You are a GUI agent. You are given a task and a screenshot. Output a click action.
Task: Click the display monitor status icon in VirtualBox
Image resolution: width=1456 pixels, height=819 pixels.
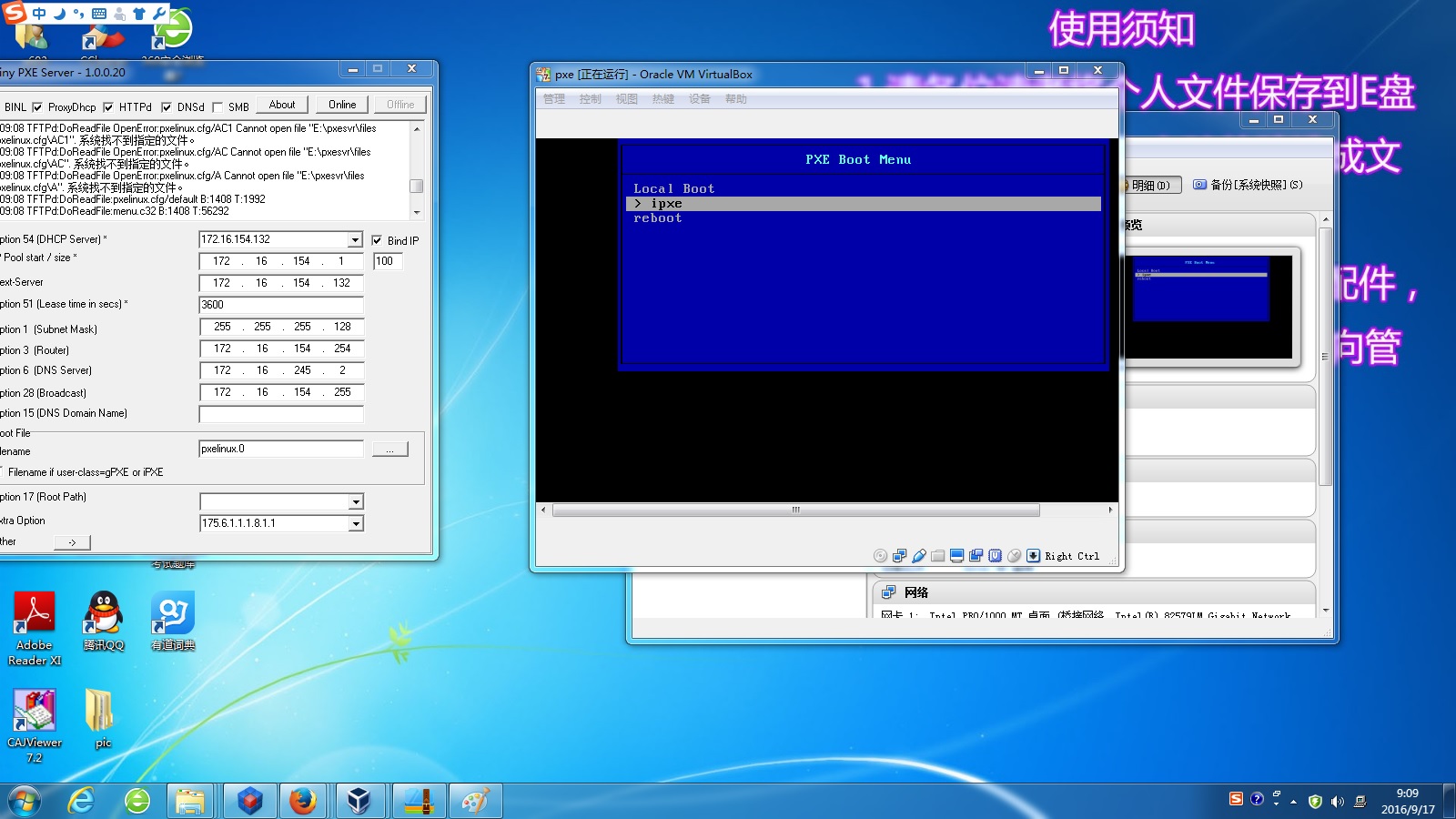click(x=956, y=556)
